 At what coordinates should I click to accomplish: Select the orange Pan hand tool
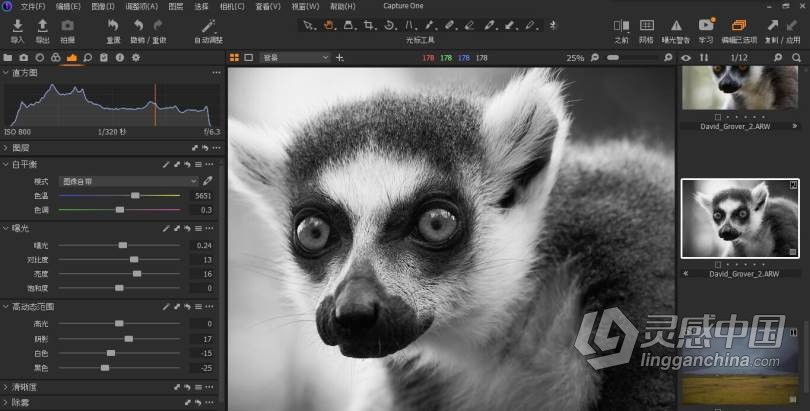[328, 25]
